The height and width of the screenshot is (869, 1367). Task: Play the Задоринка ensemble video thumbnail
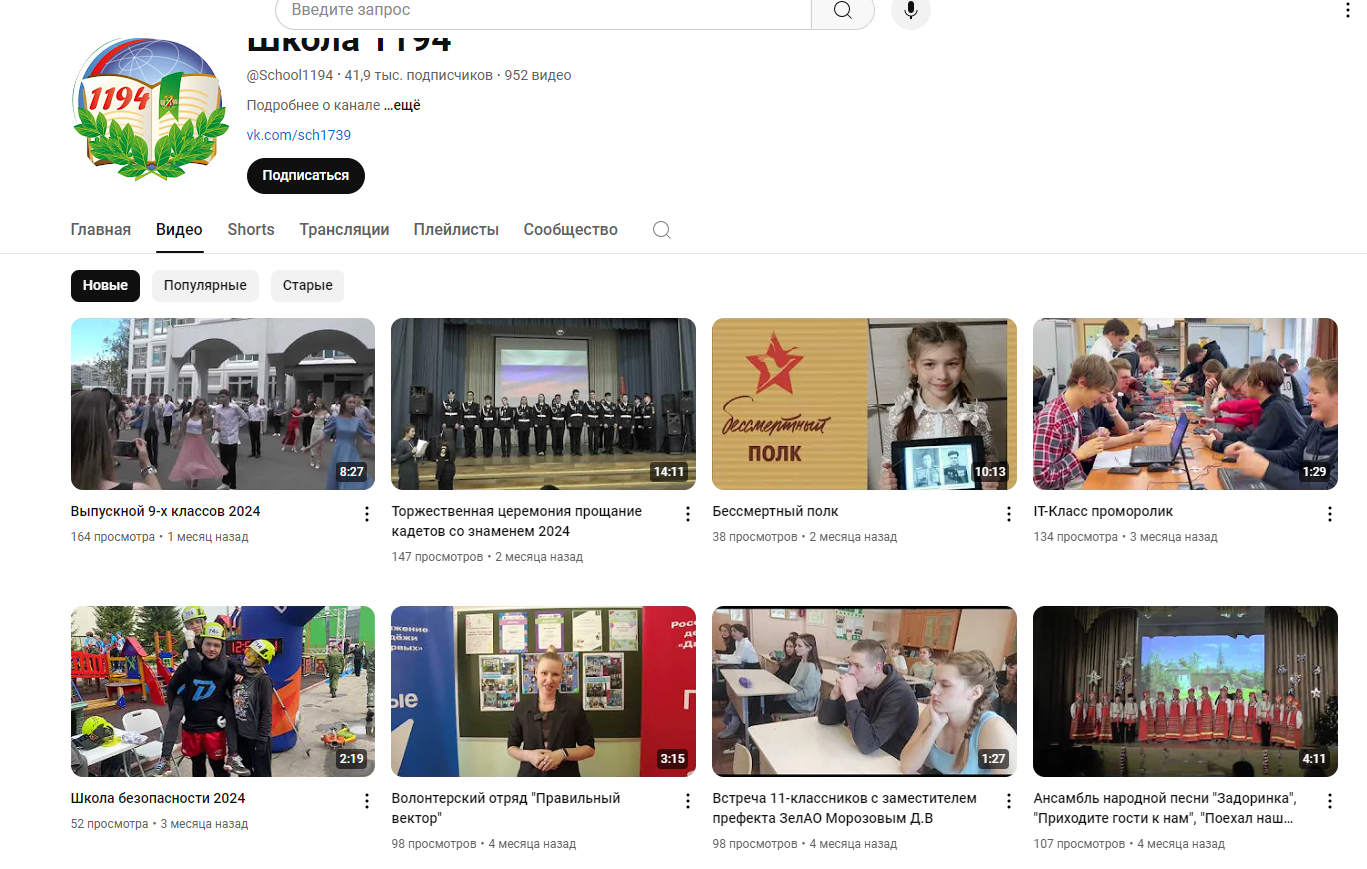click(1185, 691)
